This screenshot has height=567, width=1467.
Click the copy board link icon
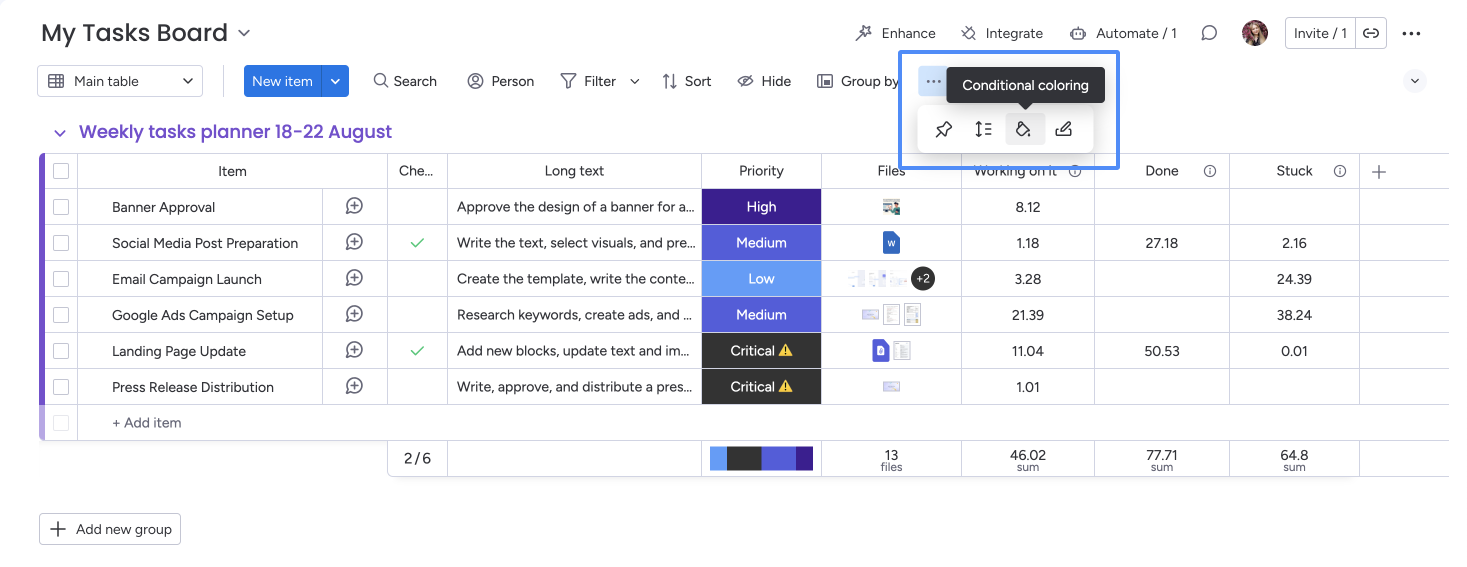[1372, 33]
